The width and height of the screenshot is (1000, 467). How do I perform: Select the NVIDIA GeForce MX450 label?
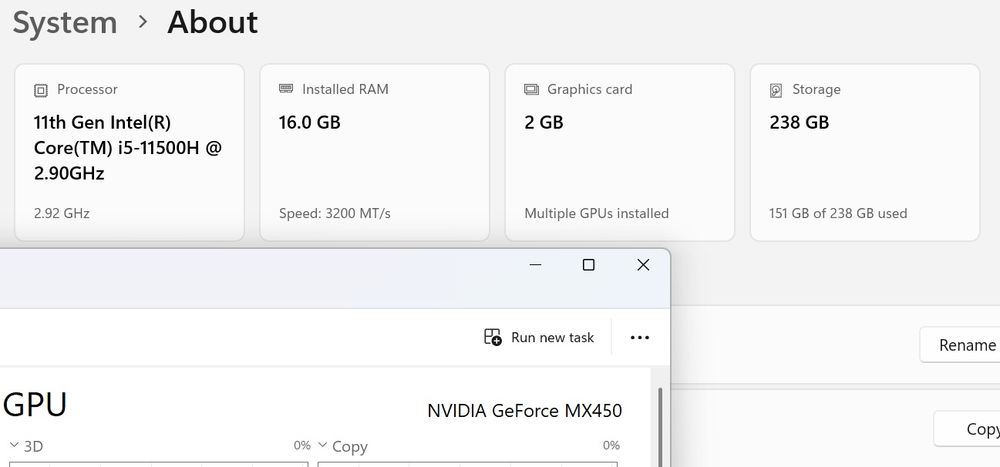[524, 410]
